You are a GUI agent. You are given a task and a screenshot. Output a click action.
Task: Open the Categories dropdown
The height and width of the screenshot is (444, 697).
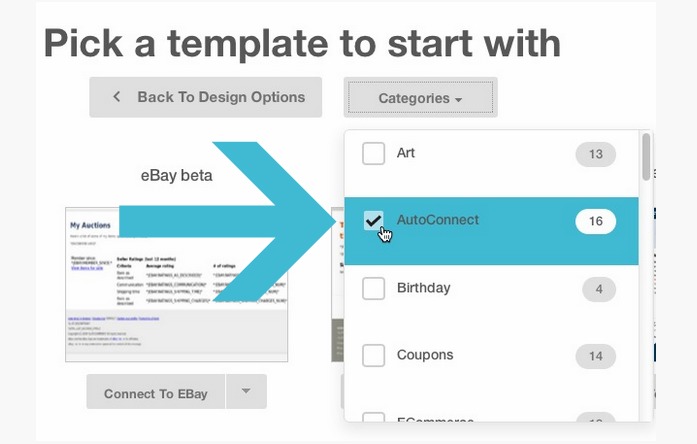coord(421,97)
